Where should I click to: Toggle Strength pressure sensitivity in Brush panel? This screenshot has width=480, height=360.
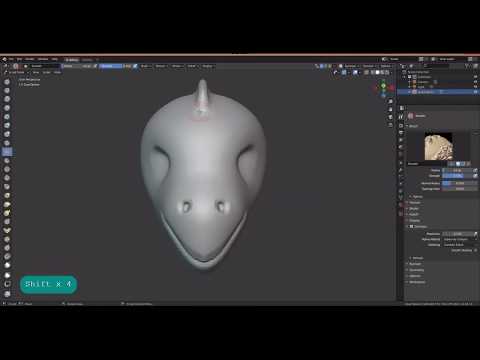click(x=475, y=176)
